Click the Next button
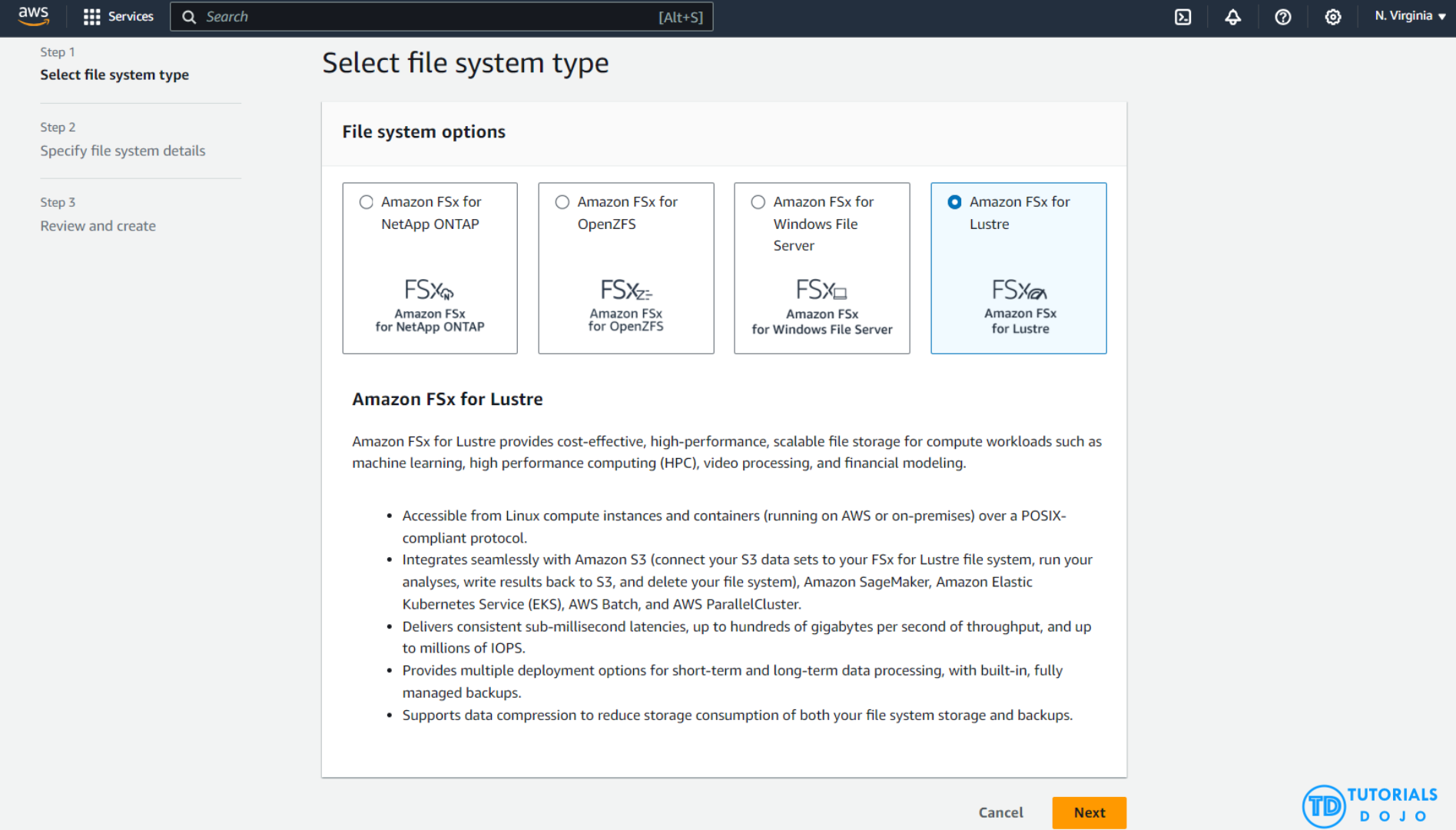 click(x=1089, y=812)
